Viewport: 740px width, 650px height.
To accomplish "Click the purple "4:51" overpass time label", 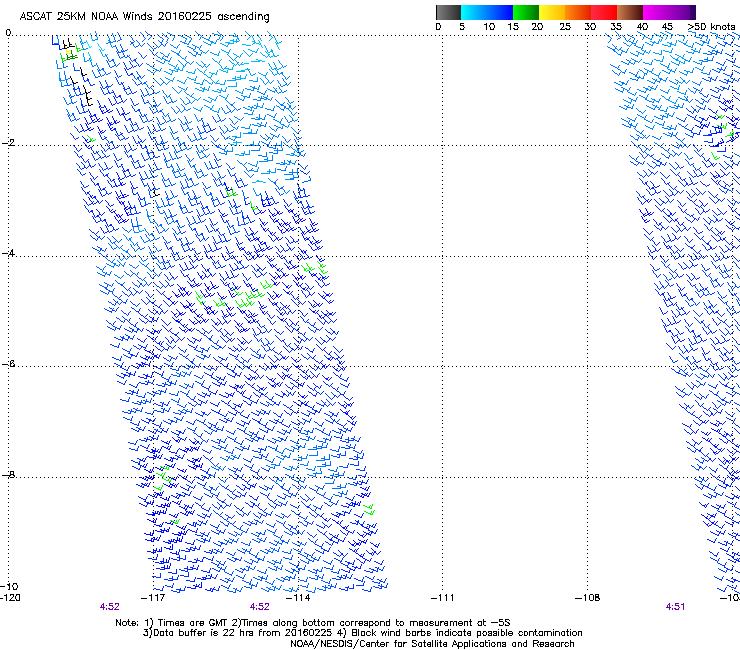I will (675, 607).
